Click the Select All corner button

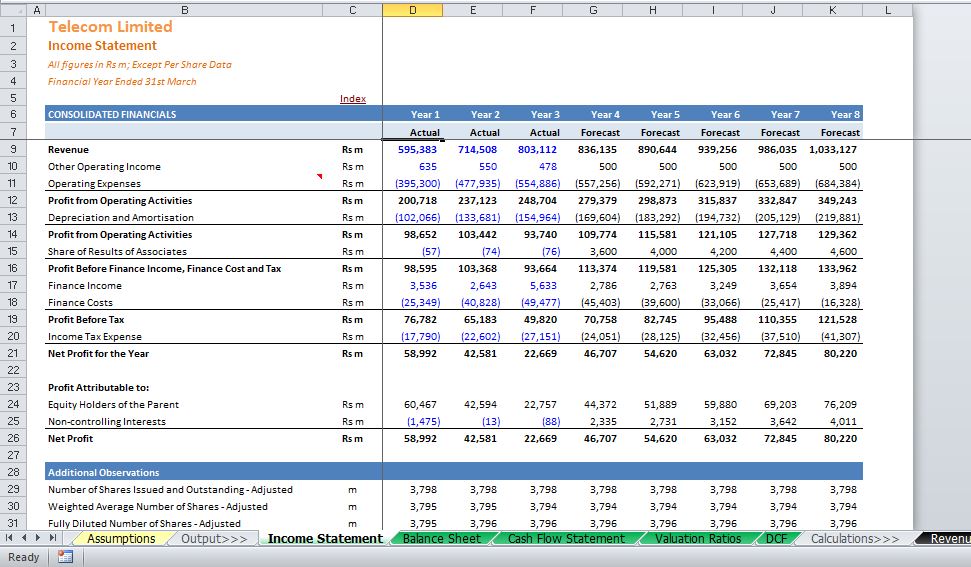[x=14, y=10]
